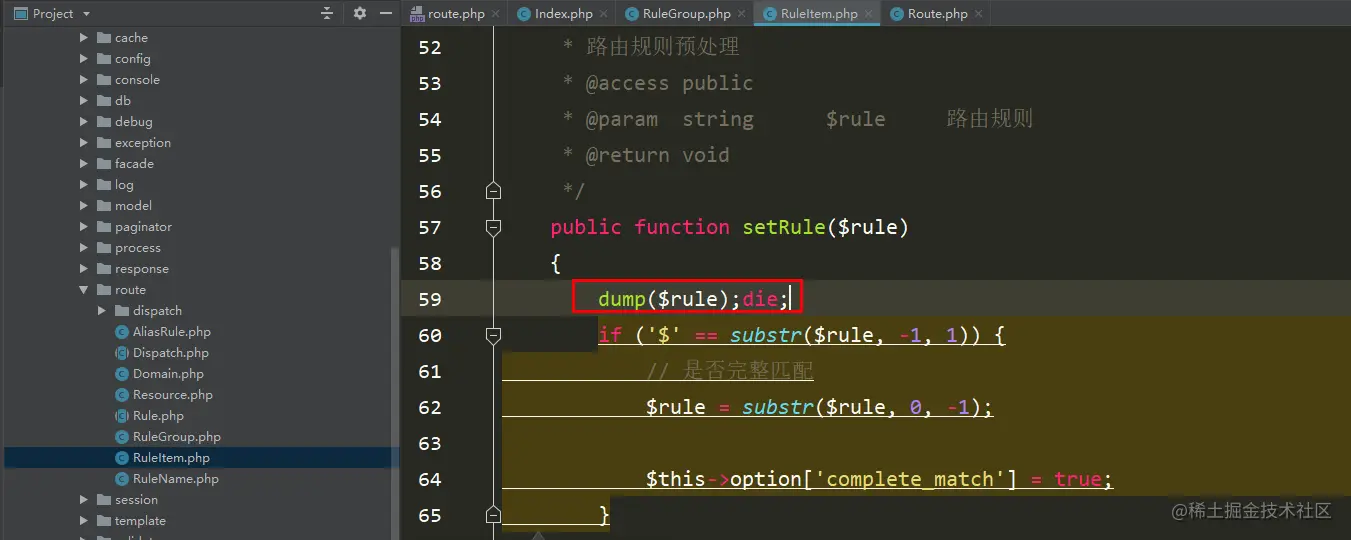Select the console folder icon
This screenshot has width=1351, height=540.
pos(104,80)
